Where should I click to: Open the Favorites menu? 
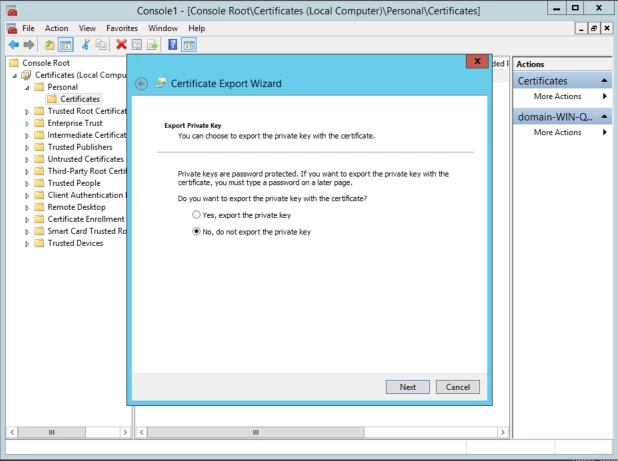[122, 28]
